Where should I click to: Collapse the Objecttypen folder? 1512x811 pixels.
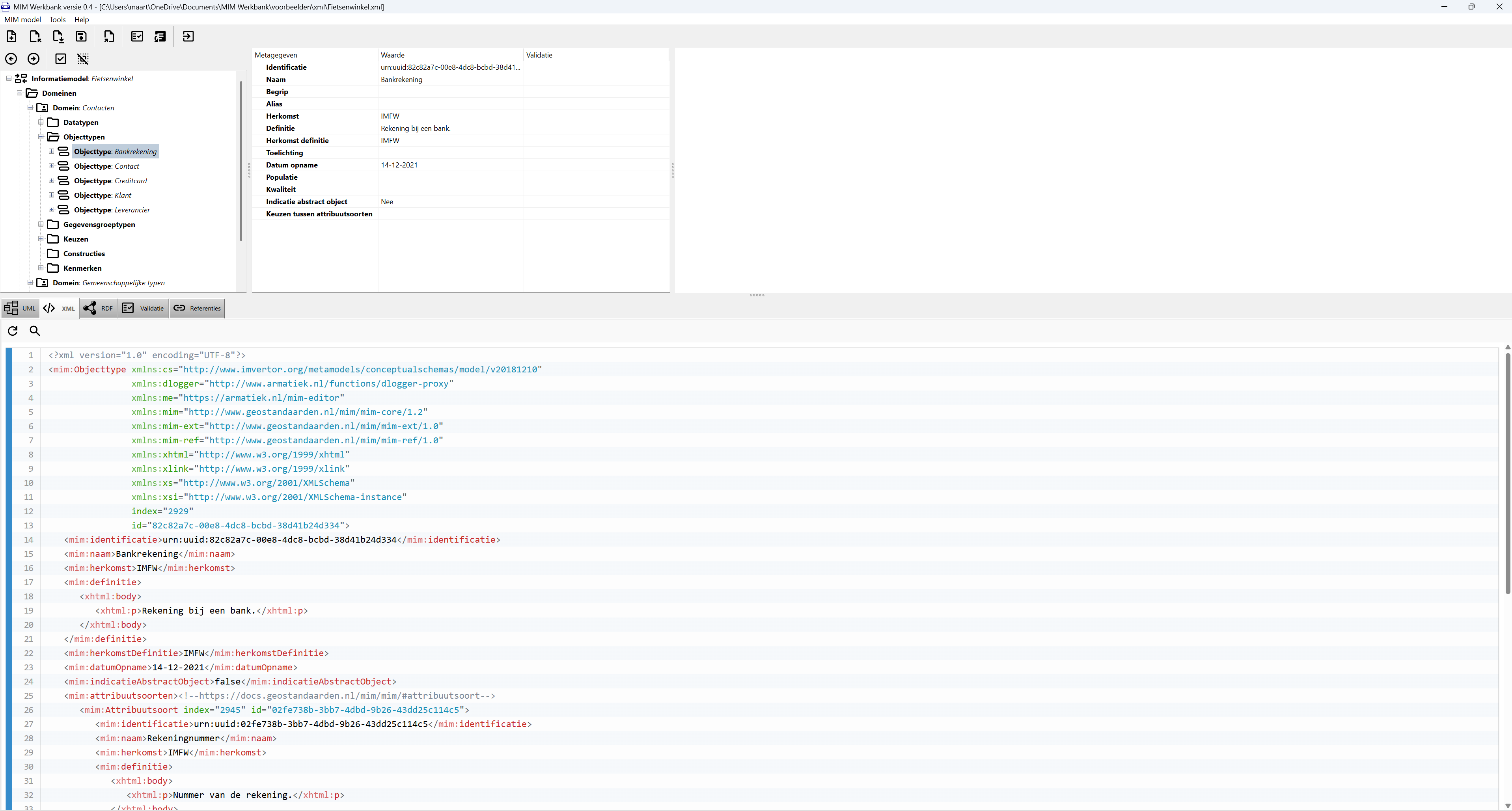41,137
